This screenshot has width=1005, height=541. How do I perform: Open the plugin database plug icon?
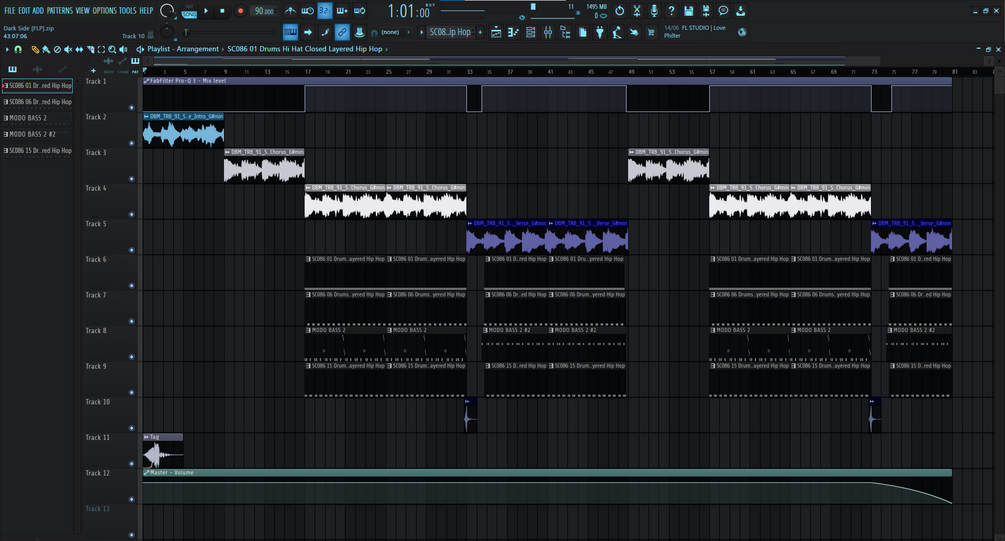[600, 32]
